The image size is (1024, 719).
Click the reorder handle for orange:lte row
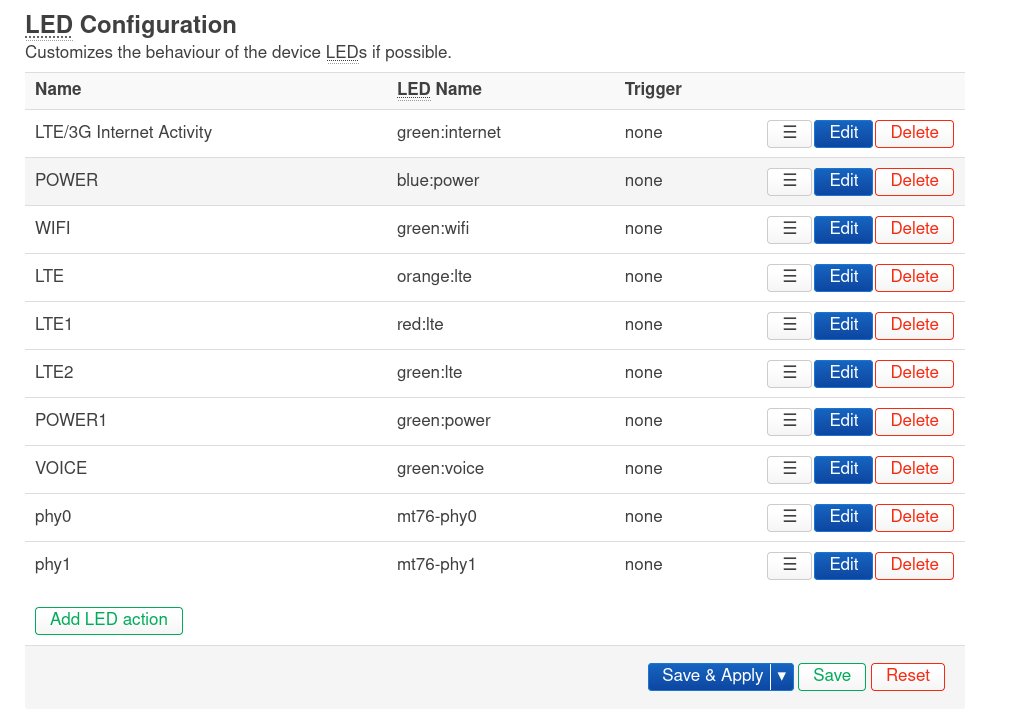coord(789,277)
